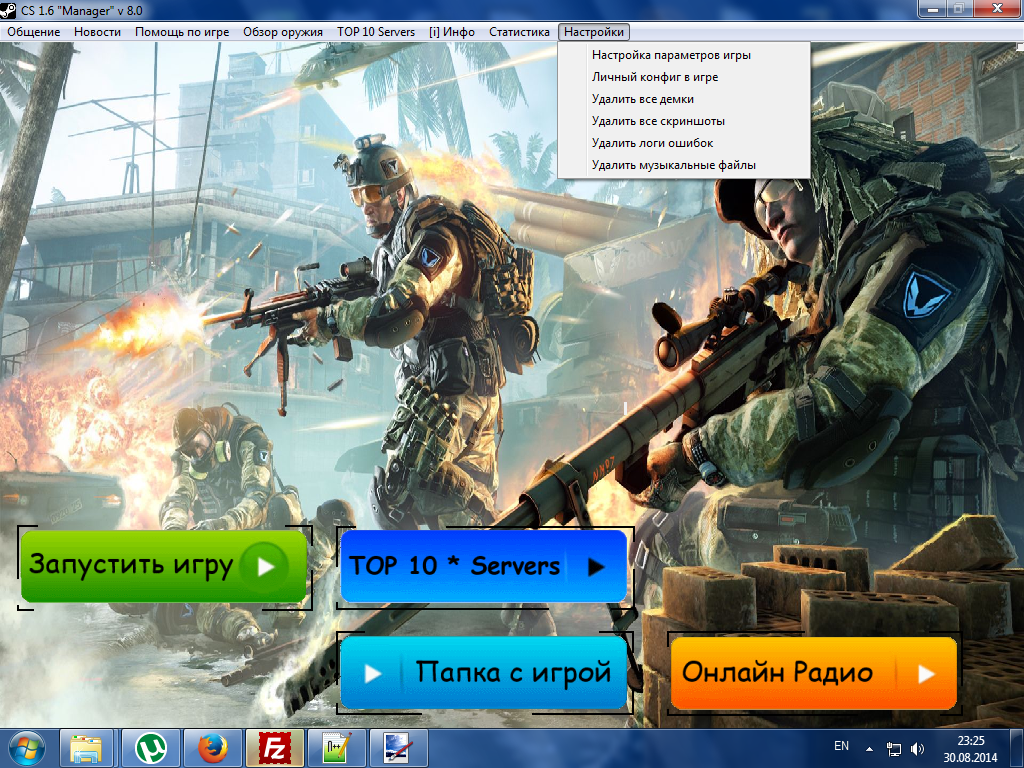Image resolution: width=1024 pixels, height=768 pixels.
Task: Open the Новости menu
Action: tap(97, 32)
